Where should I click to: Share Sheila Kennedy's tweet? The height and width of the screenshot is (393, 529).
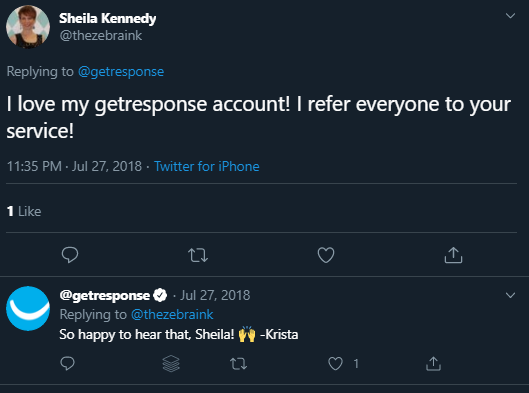(453, 255)
